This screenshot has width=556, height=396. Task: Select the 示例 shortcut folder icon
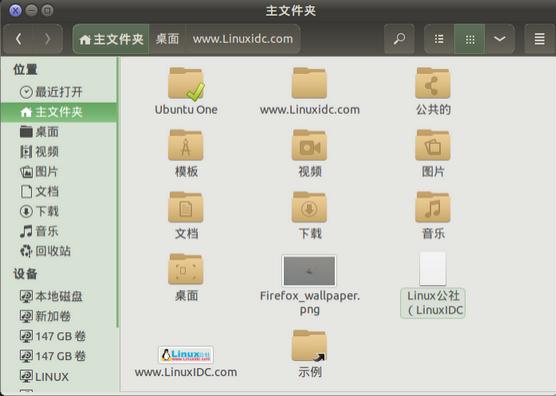pos(309,346)
